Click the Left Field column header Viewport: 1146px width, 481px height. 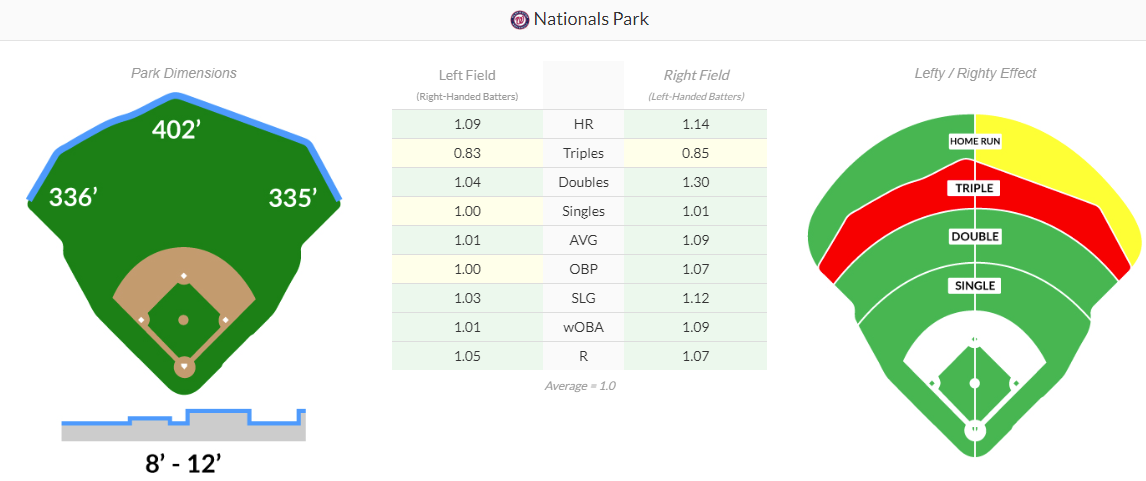[x=467, y=75]
